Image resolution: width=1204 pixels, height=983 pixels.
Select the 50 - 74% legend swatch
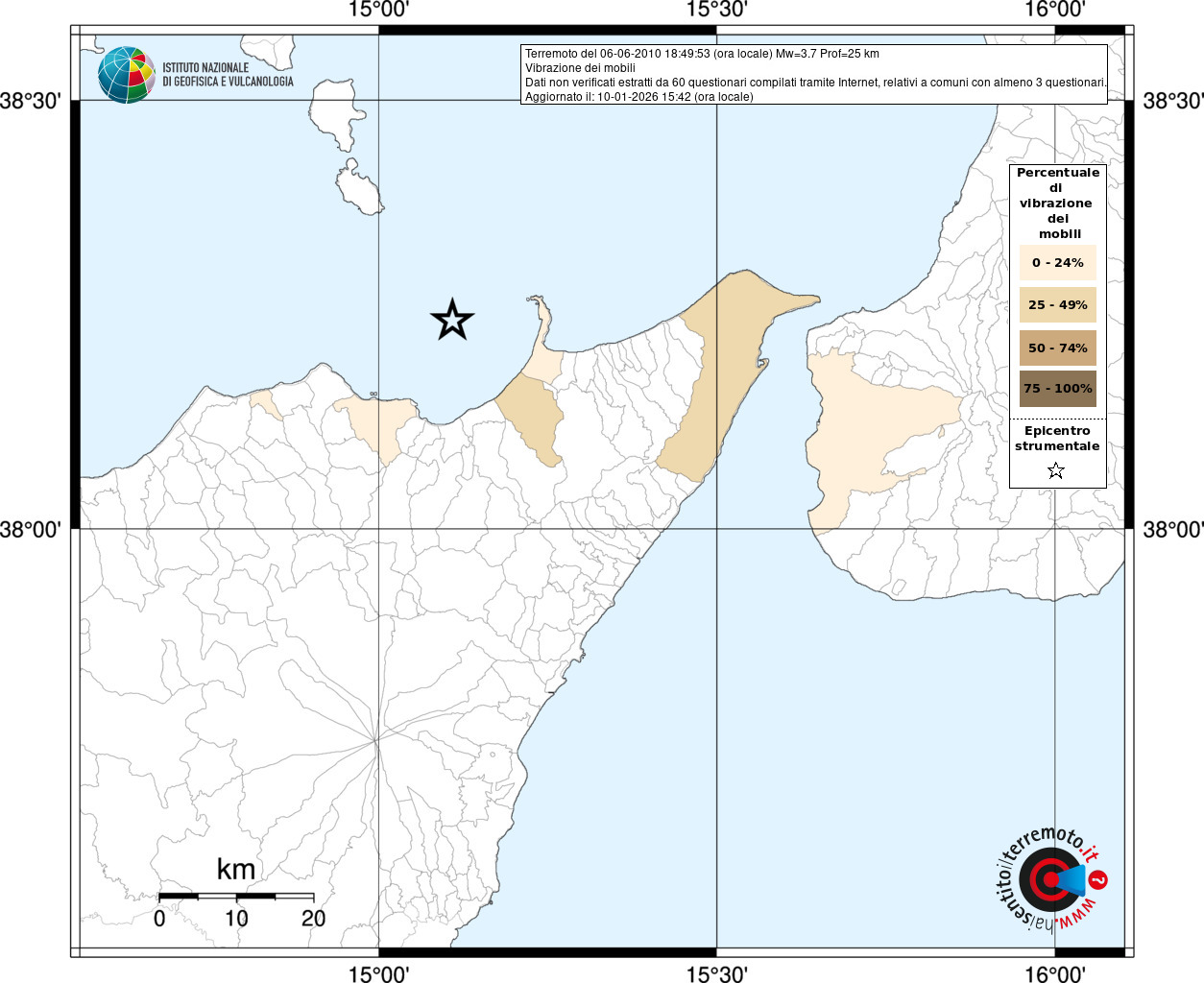[1057, 348]
